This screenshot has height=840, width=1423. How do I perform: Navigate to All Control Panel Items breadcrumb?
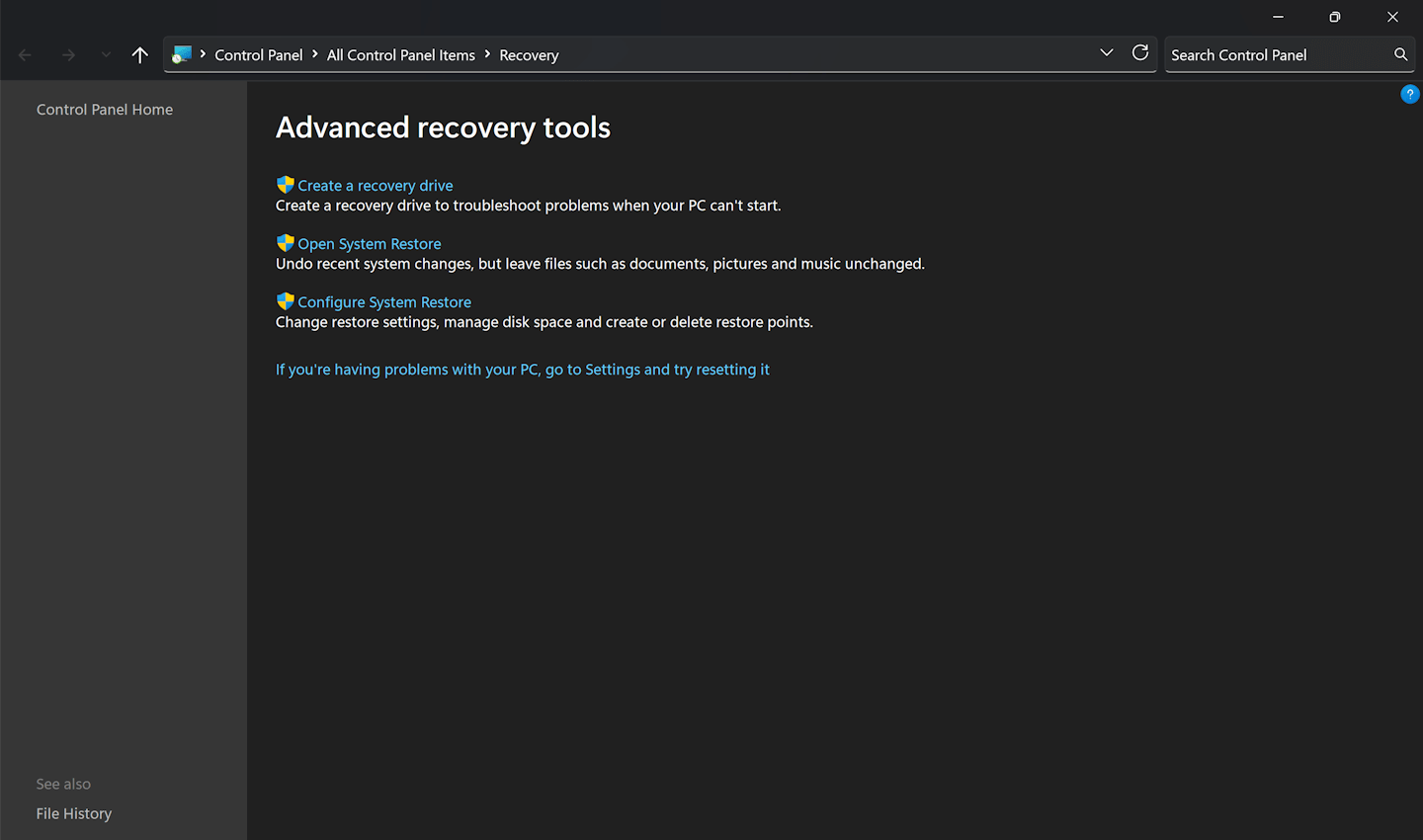click(400, 55)
